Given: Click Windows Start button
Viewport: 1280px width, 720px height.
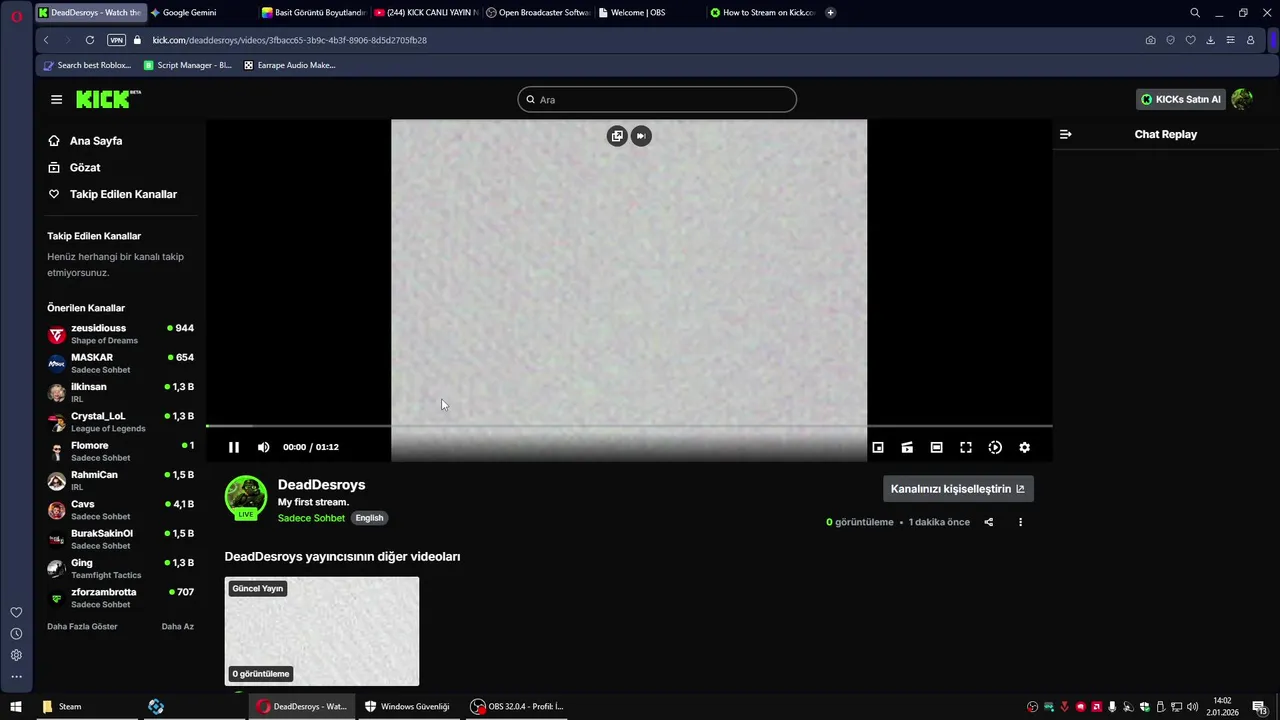Looking at the screenshot, I should [15, 706].
